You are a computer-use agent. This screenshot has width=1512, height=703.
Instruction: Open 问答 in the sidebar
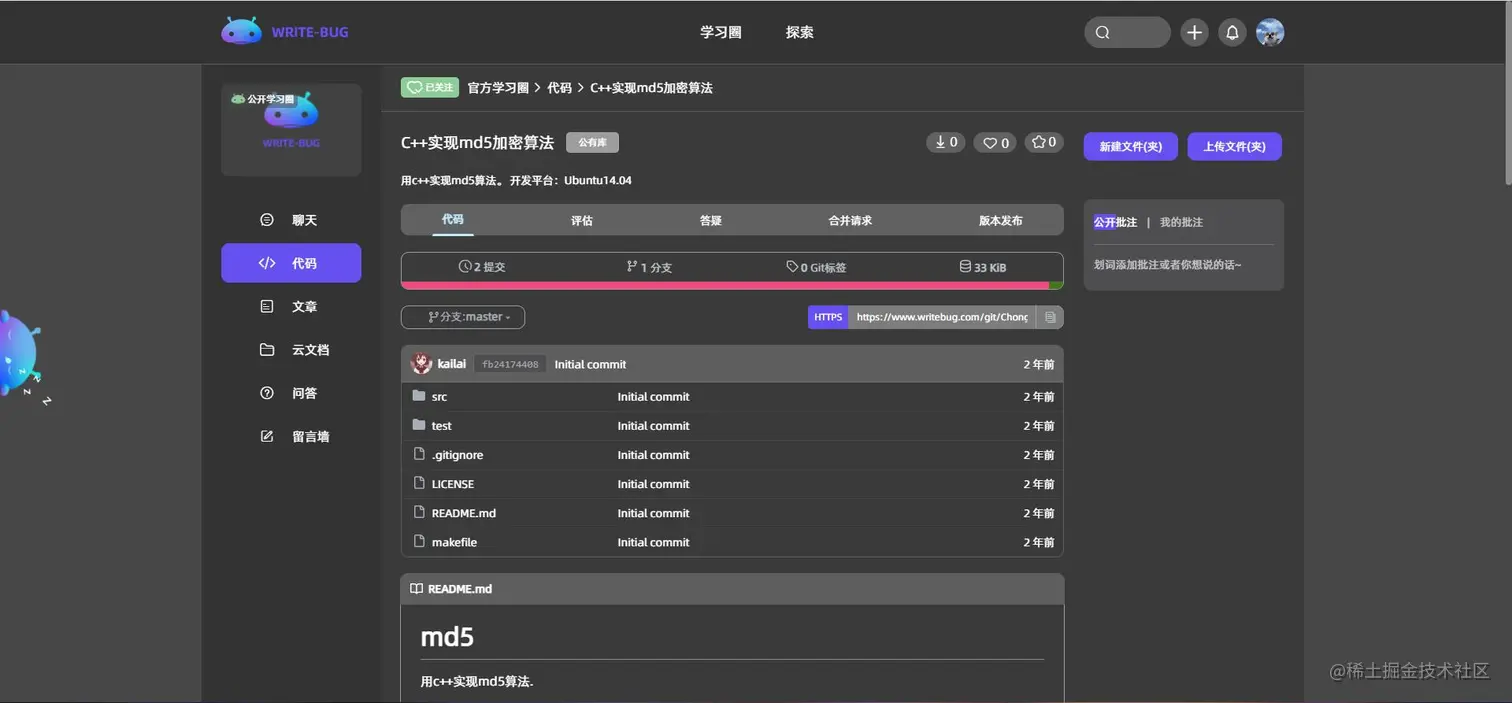(291, 393)
